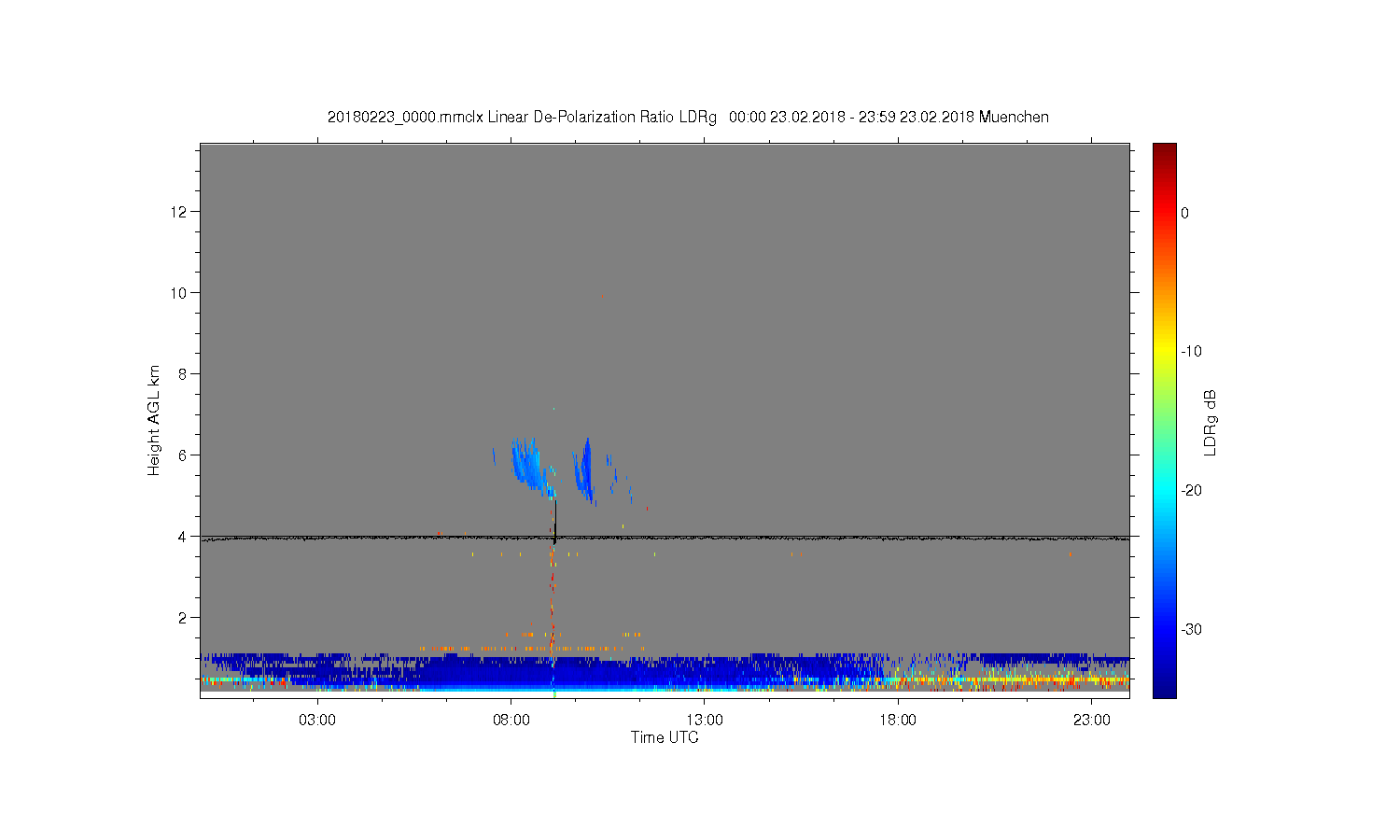Viewport: 1400px width, 840px height.
Task: Click the 'Time UTC' axis label
Action: [x=665, y=737]
